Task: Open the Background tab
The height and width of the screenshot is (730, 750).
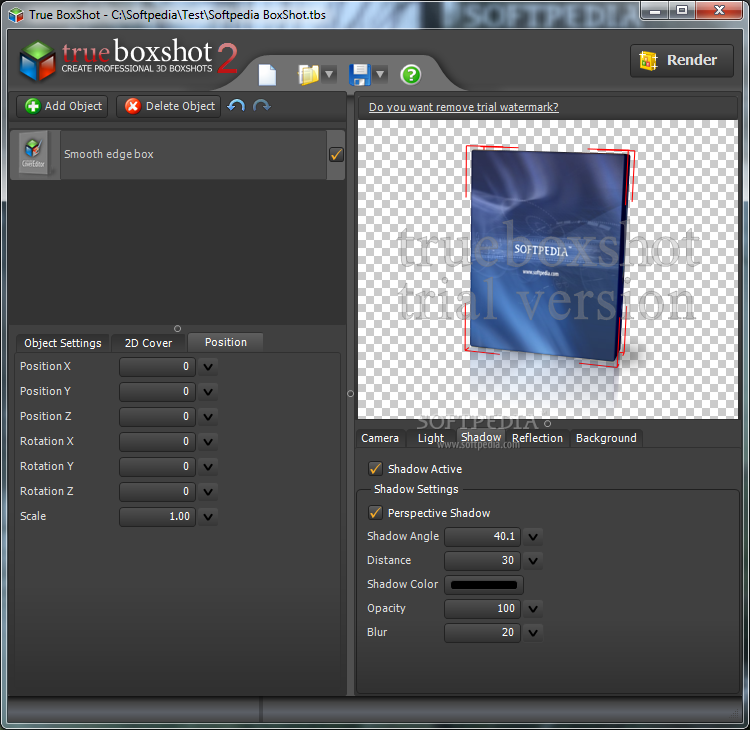Action: pyautogui.click(x=606, y=438)
